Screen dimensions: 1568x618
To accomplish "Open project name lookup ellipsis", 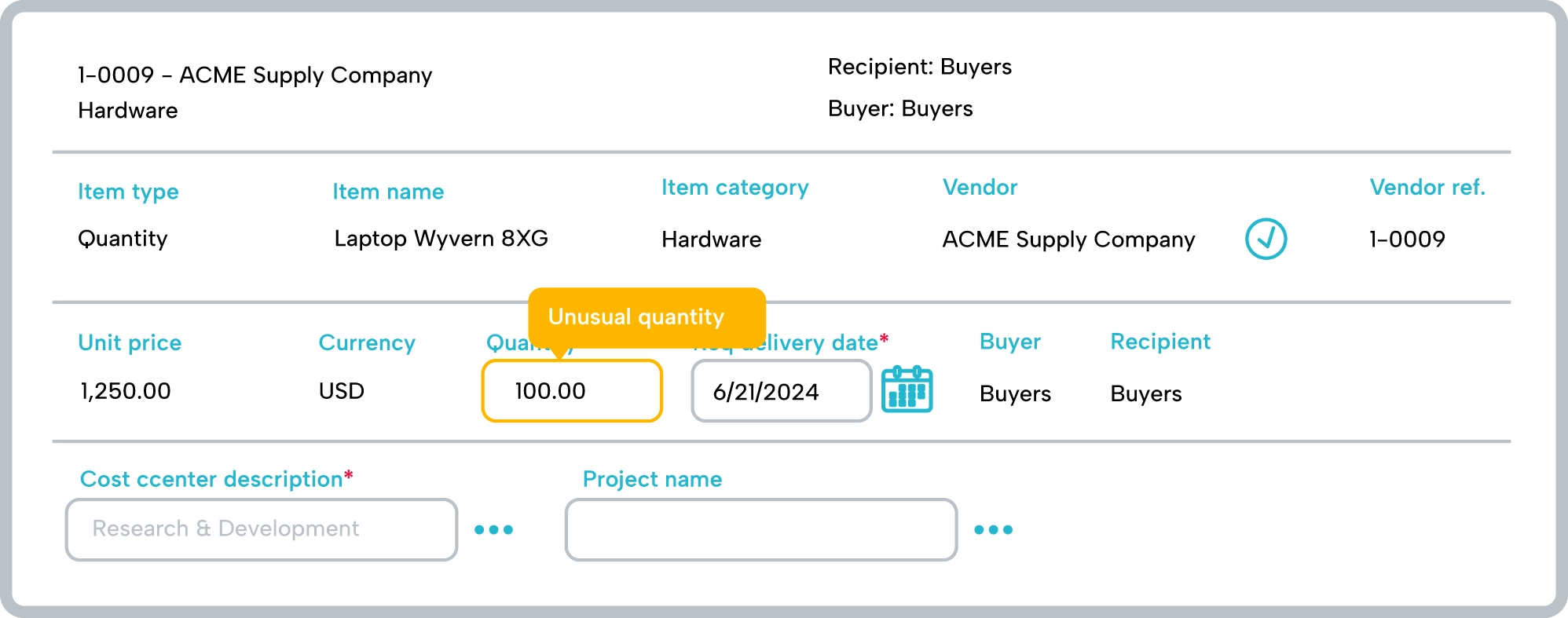I will (993, 530).
